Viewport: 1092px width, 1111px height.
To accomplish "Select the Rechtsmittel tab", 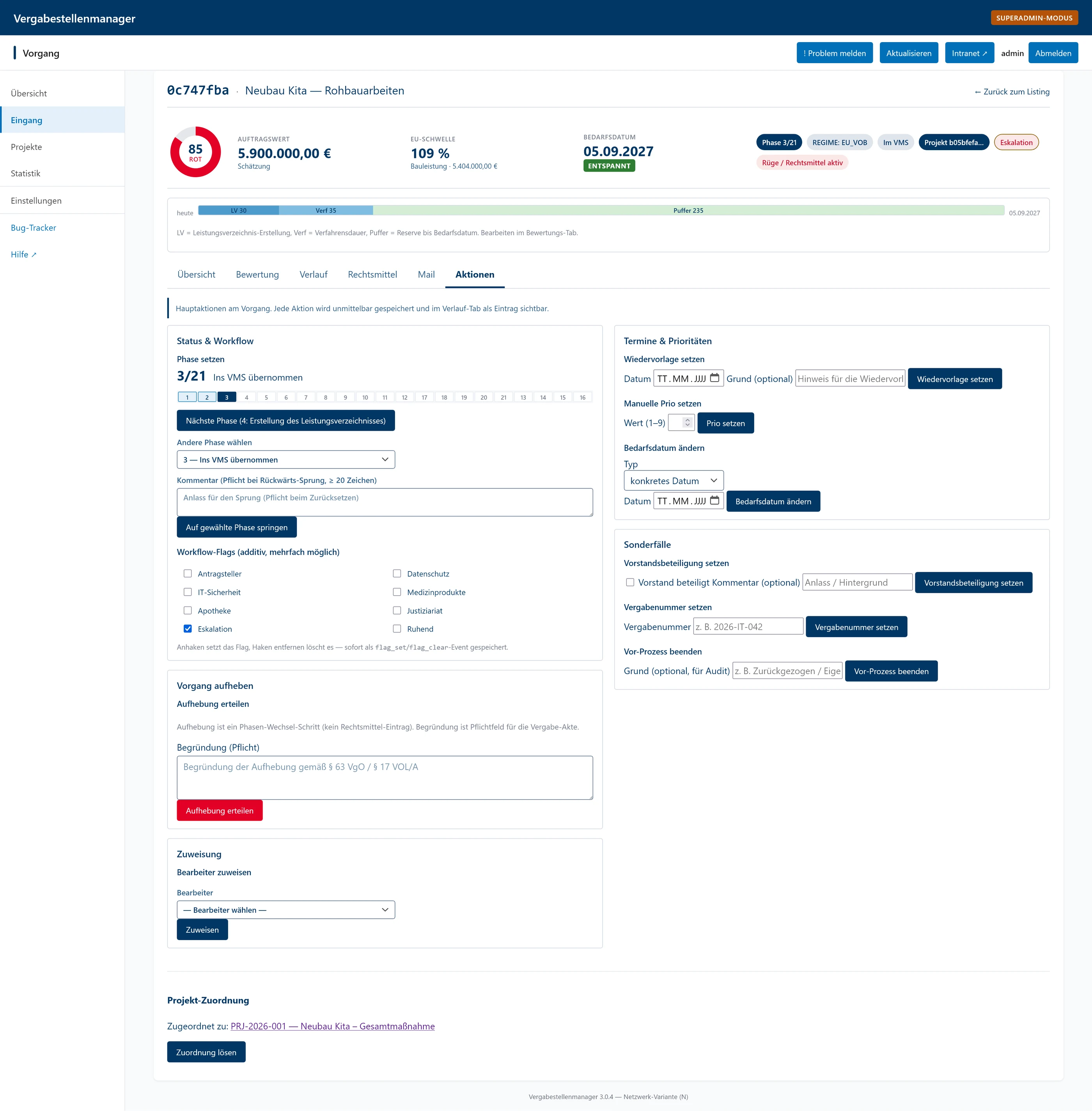I will click(x=372, y=274).
